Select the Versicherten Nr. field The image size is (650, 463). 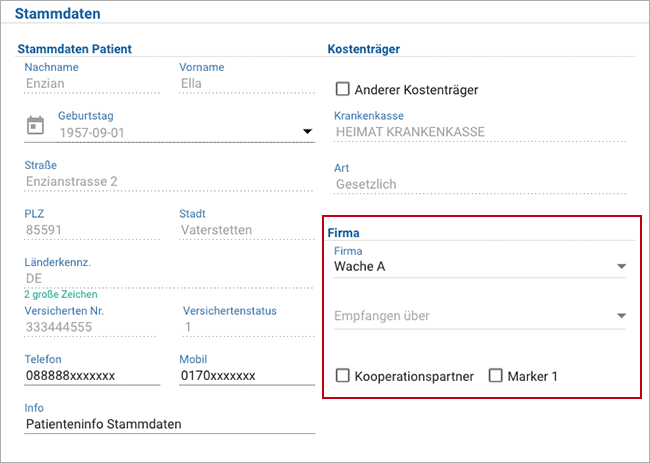(90, 327)
